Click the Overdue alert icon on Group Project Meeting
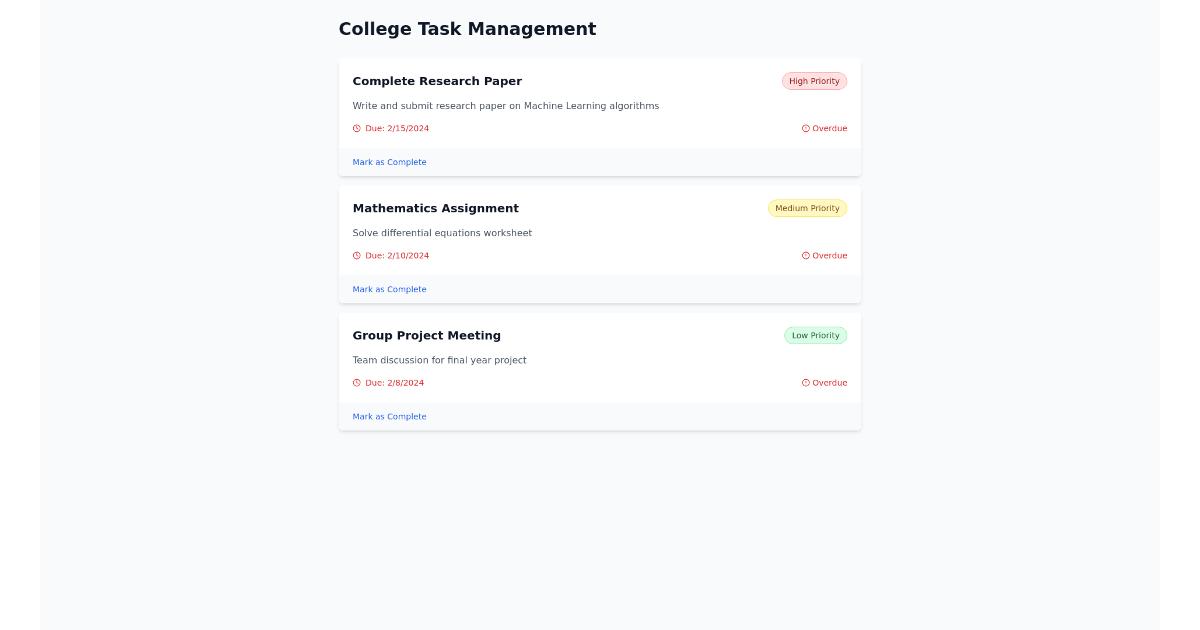 [x=805, y=382]
